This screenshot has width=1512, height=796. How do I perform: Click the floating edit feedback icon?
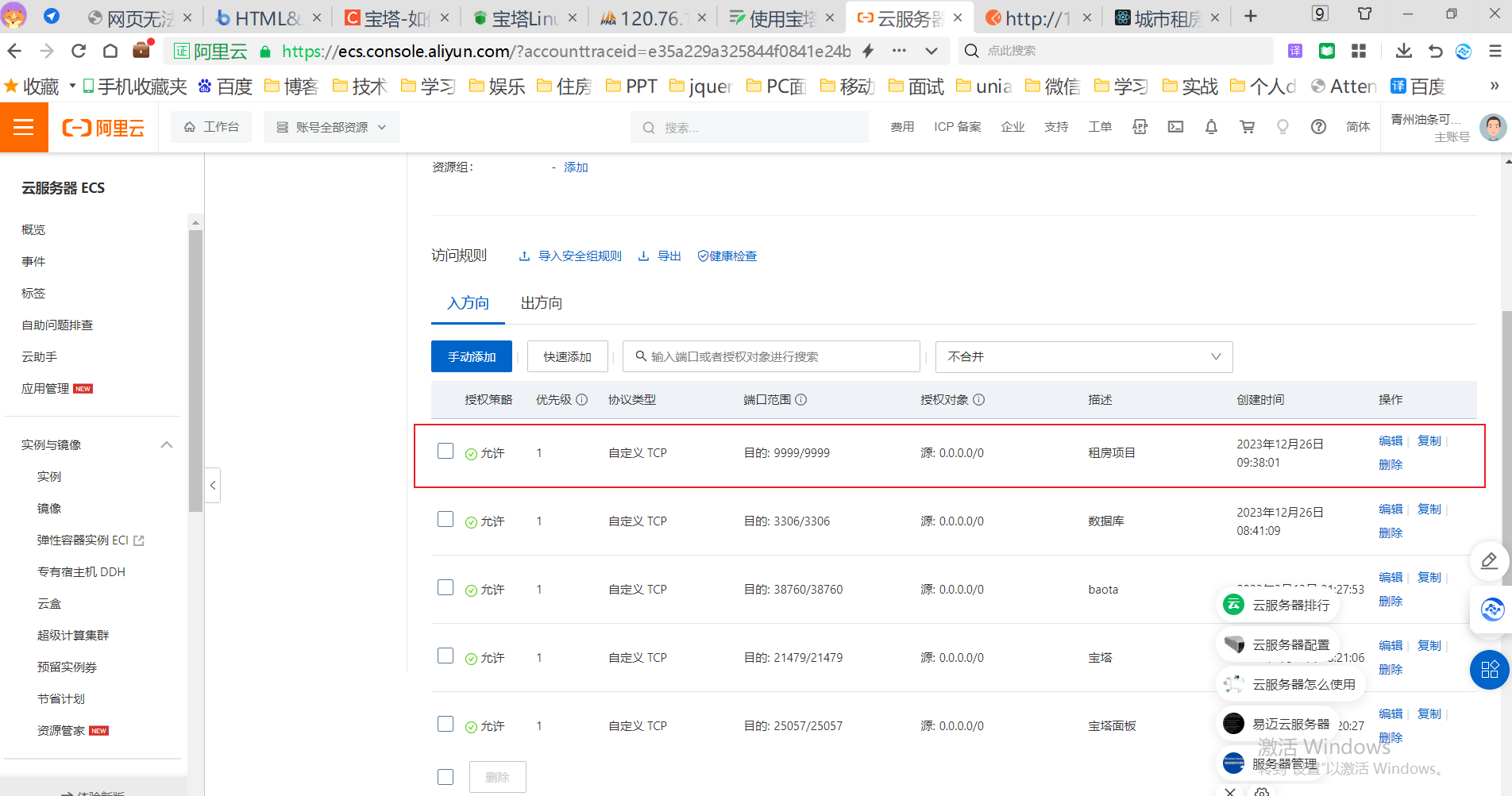(x=1490, y=561)
